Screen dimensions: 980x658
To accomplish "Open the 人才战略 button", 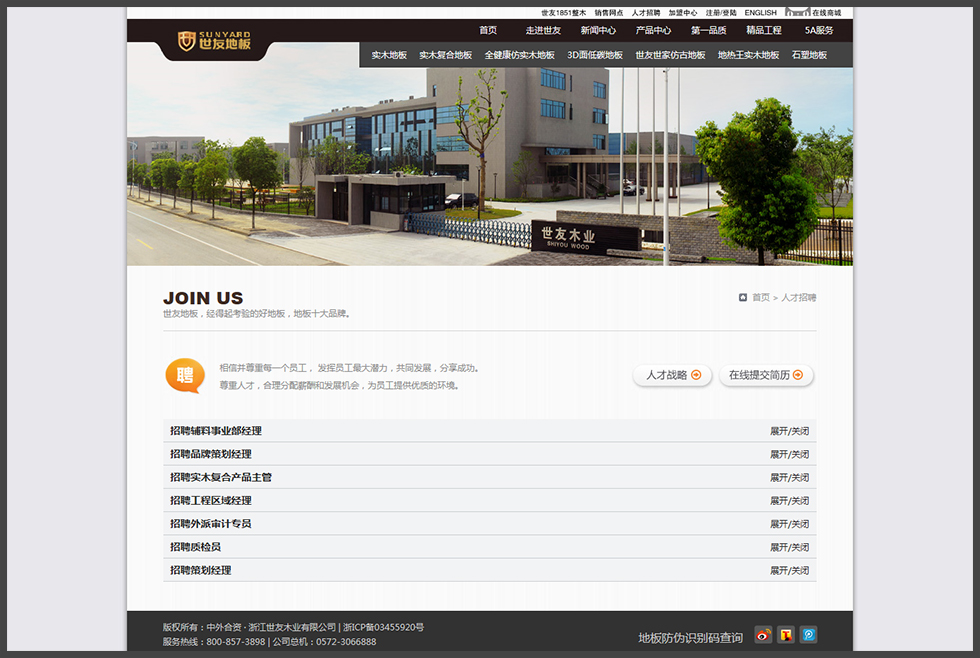I will click(x=672, y=375).
